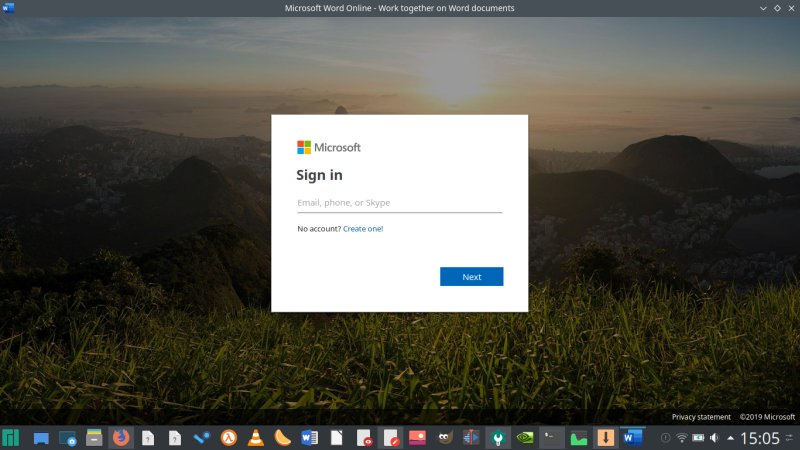
Task: Open Steam from the taskbar
Action: [x=202, y=437]
